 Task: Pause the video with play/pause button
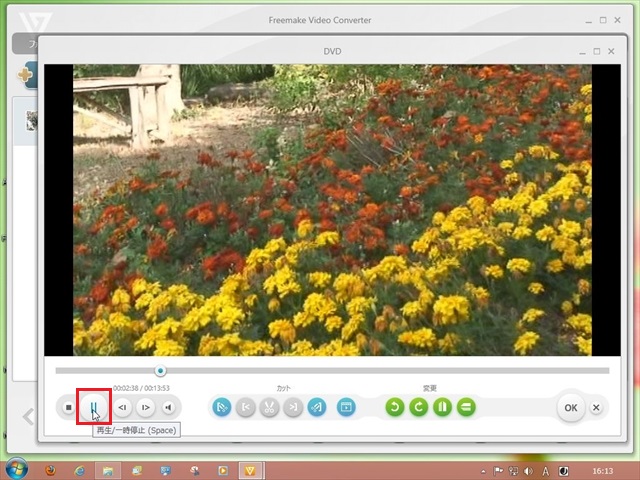pyautogui.click(x=94, y=407)
